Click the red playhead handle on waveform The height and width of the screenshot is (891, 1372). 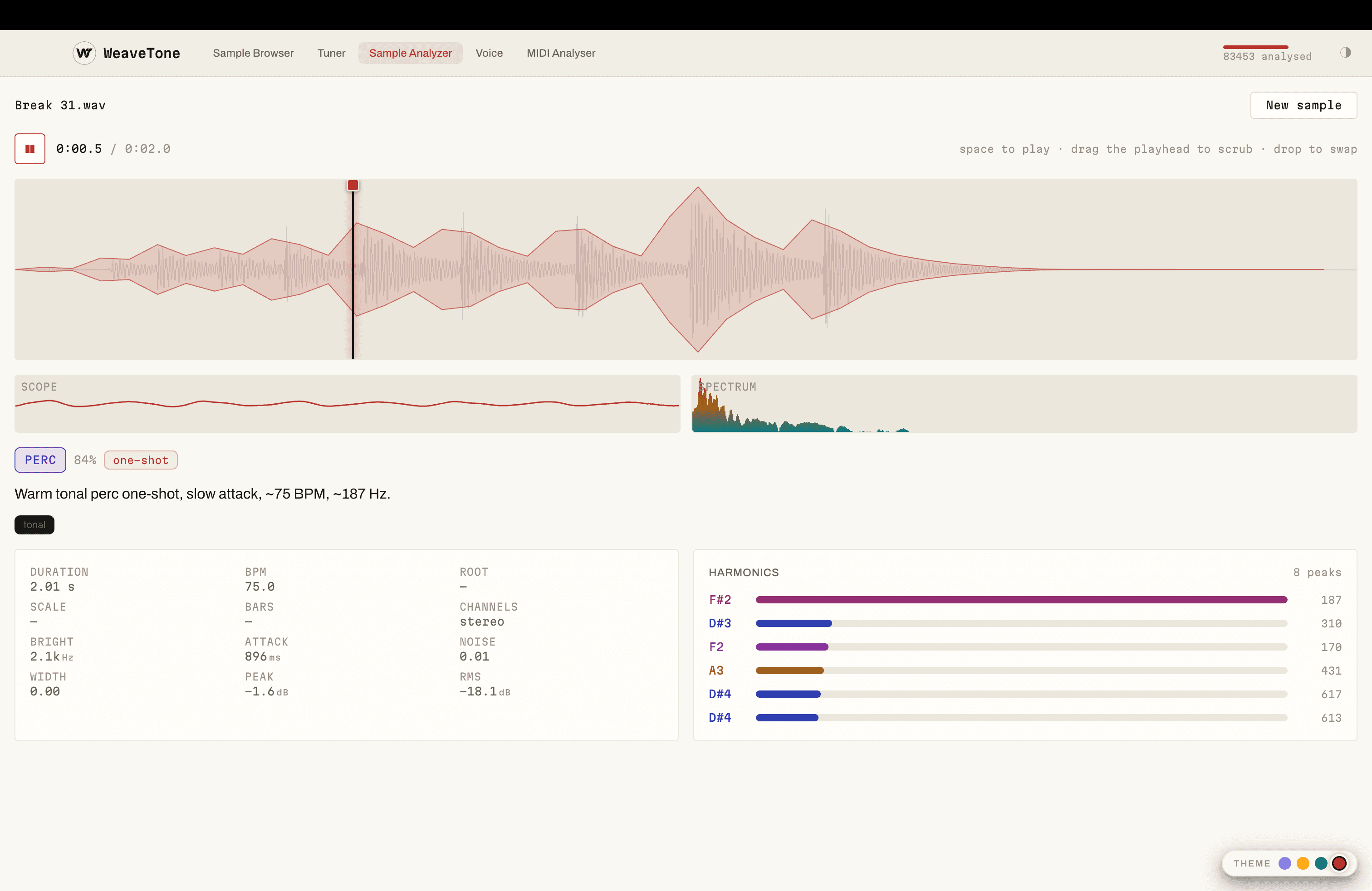[x=353, y=185]
